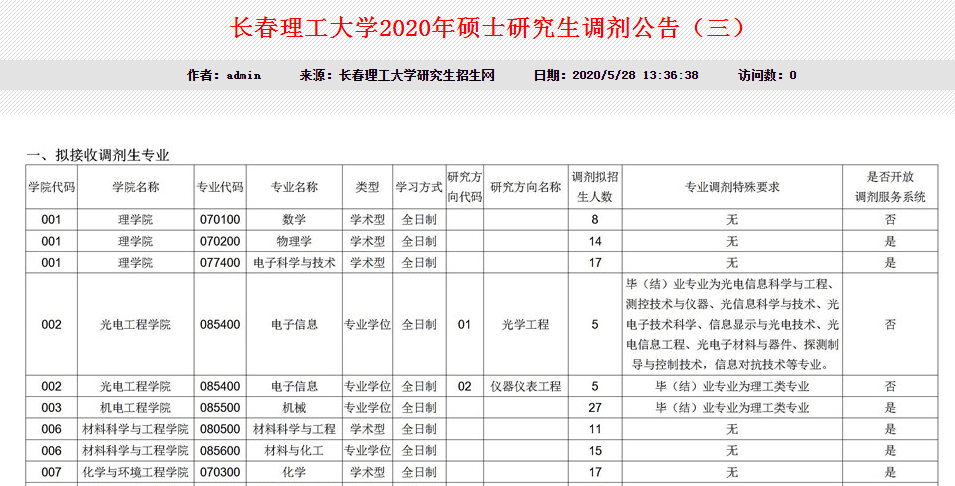Click 是 in the 物理学 row

tap(890, 242)
